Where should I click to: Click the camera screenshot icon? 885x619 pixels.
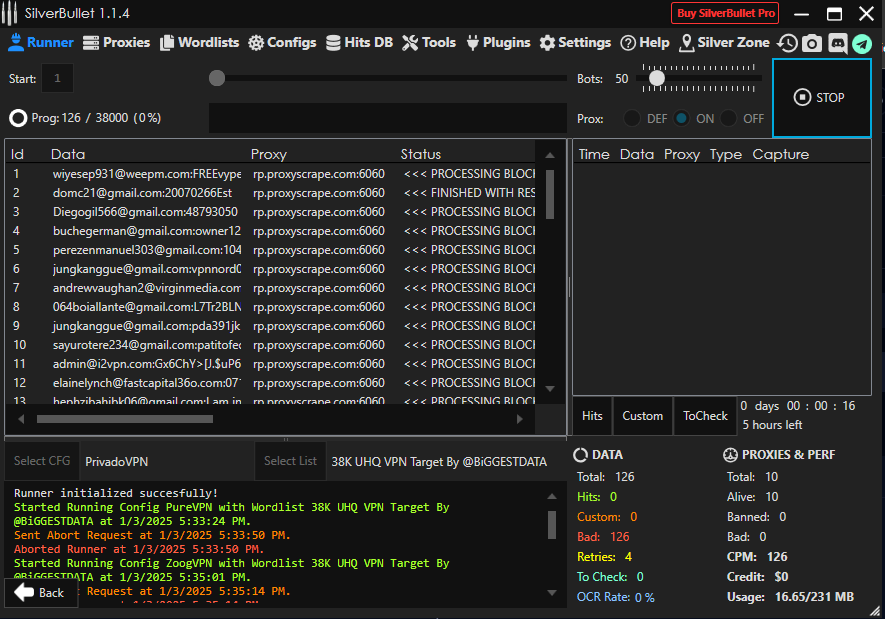click(812, 43)
